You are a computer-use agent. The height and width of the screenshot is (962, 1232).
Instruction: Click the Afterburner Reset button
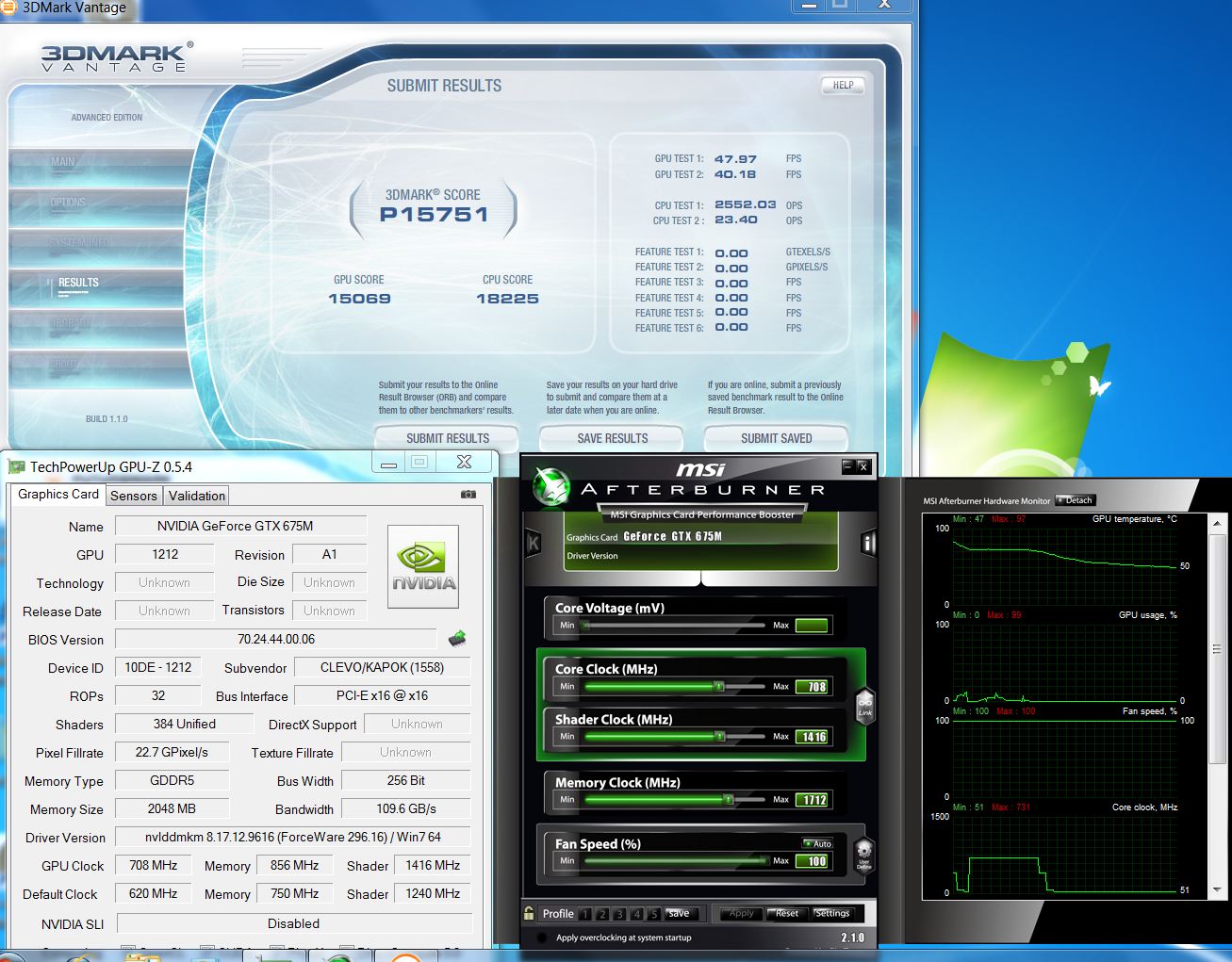[788, 914]
